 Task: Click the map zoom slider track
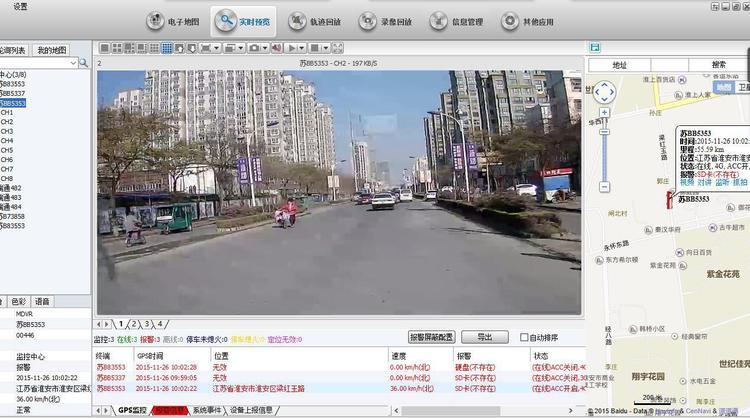click(604, 150)
